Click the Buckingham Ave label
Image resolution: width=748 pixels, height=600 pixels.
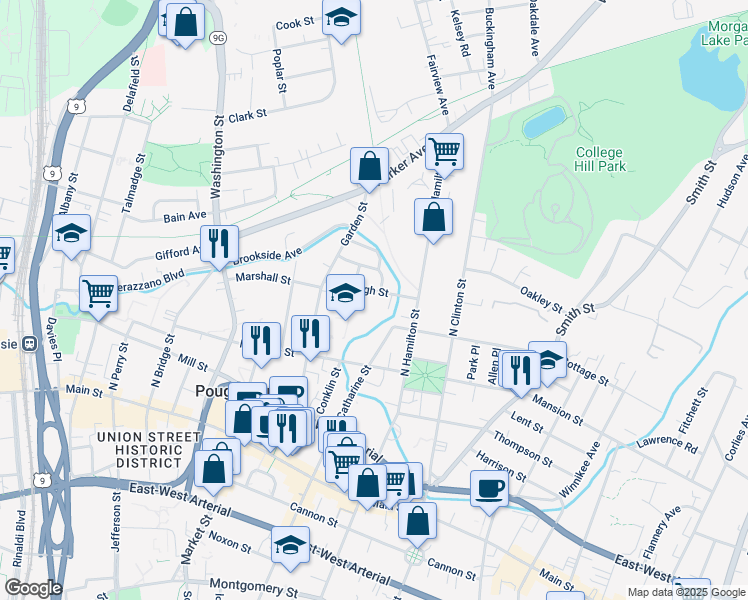coord(490,48)
